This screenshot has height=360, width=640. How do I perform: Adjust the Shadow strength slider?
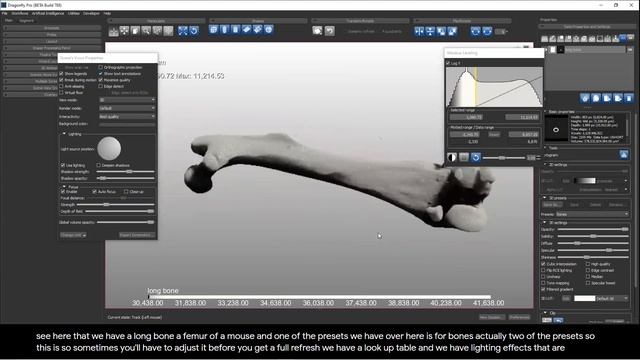(x=125, y=172)
